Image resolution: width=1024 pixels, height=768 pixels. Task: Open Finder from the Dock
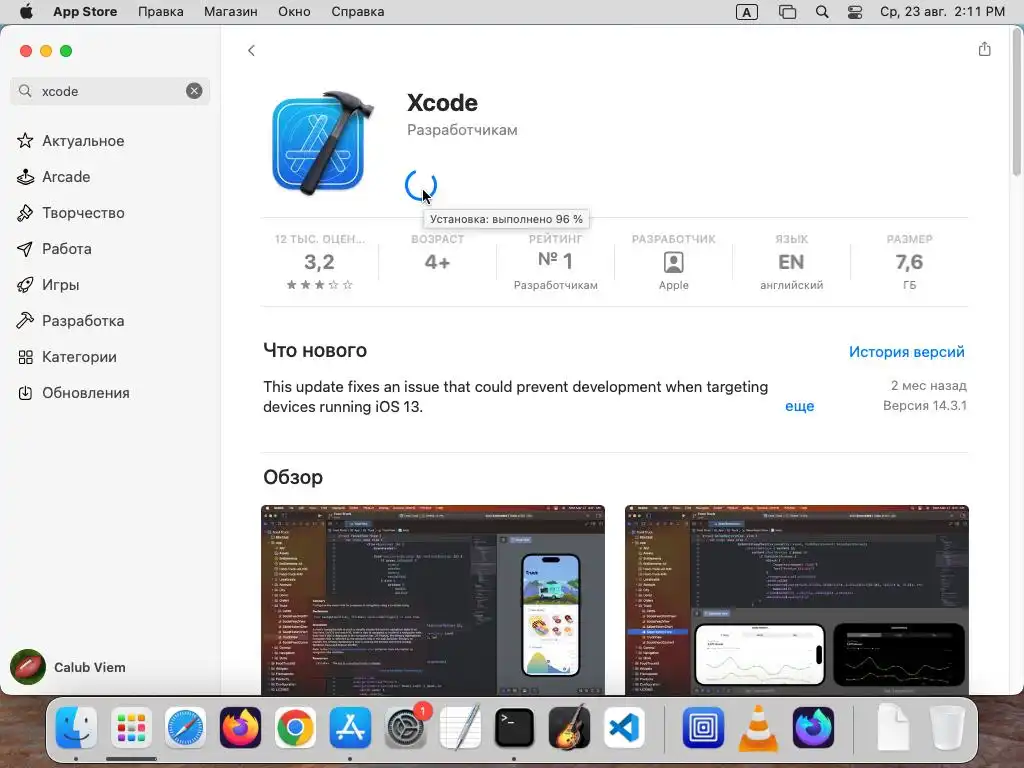[76, 727]
